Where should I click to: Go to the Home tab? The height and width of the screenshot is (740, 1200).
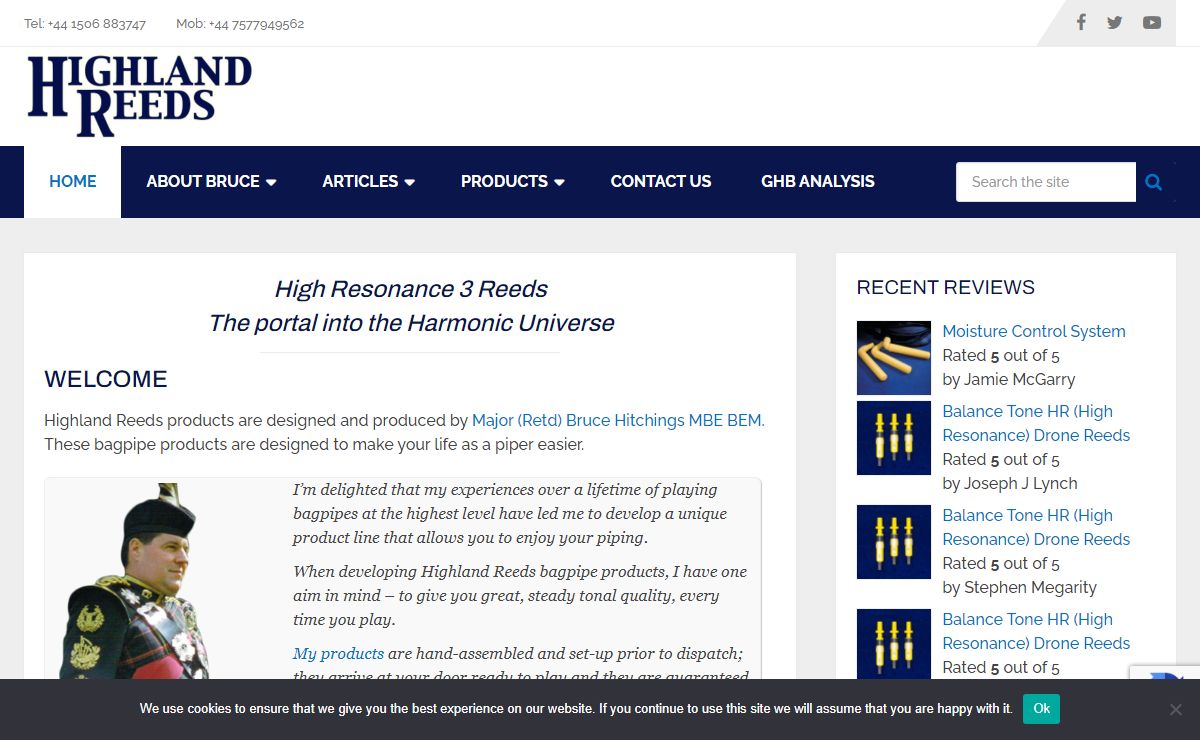73,182
